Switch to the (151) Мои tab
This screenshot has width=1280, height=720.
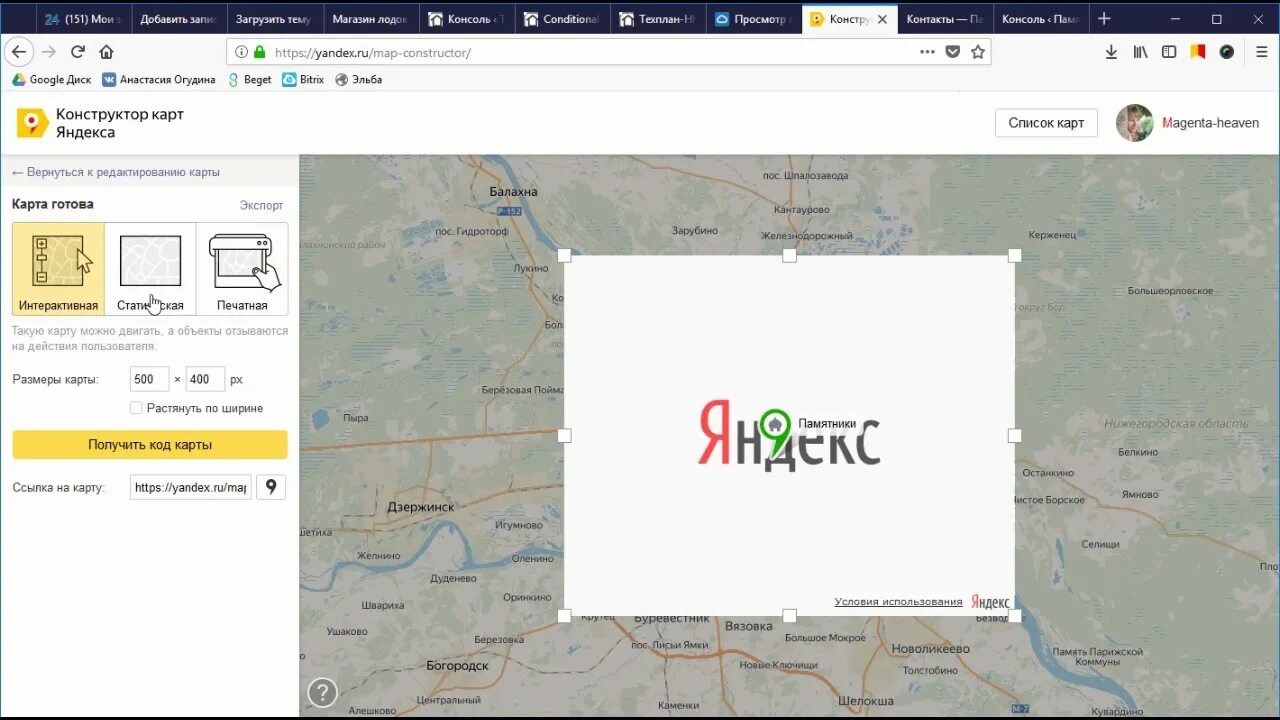point(82,19)
